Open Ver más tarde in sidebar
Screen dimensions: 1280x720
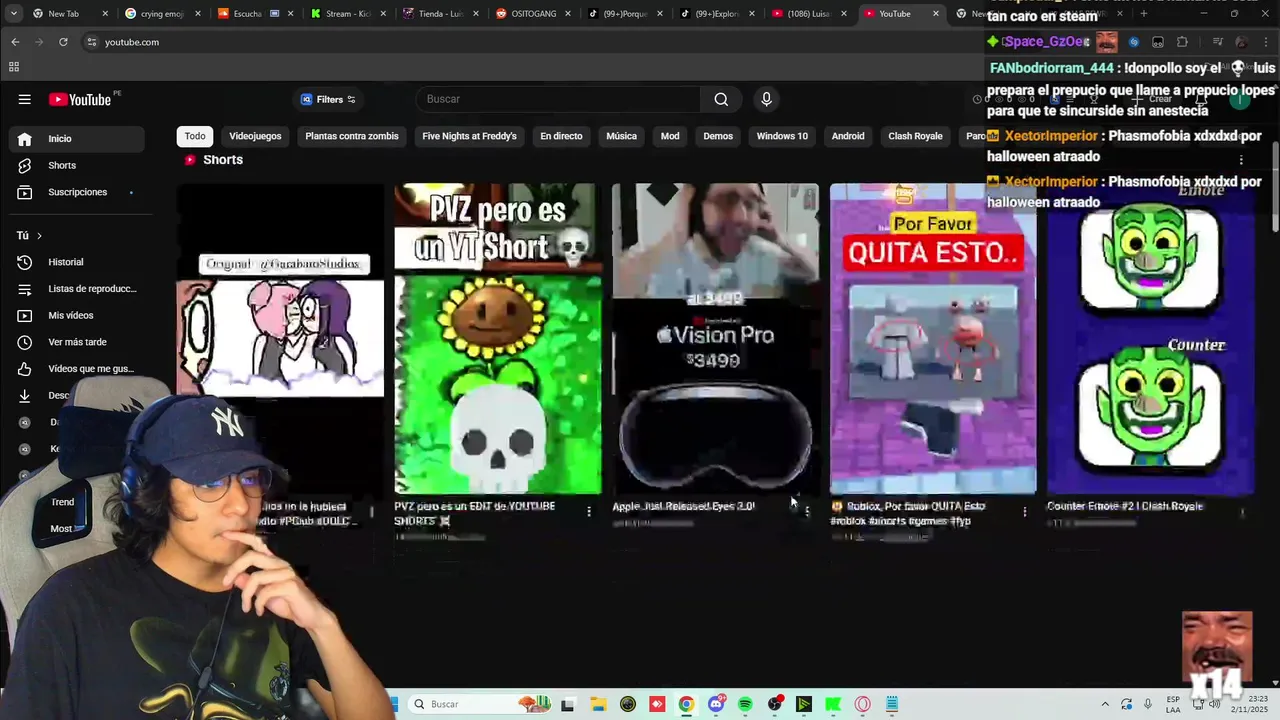(76, 342)
